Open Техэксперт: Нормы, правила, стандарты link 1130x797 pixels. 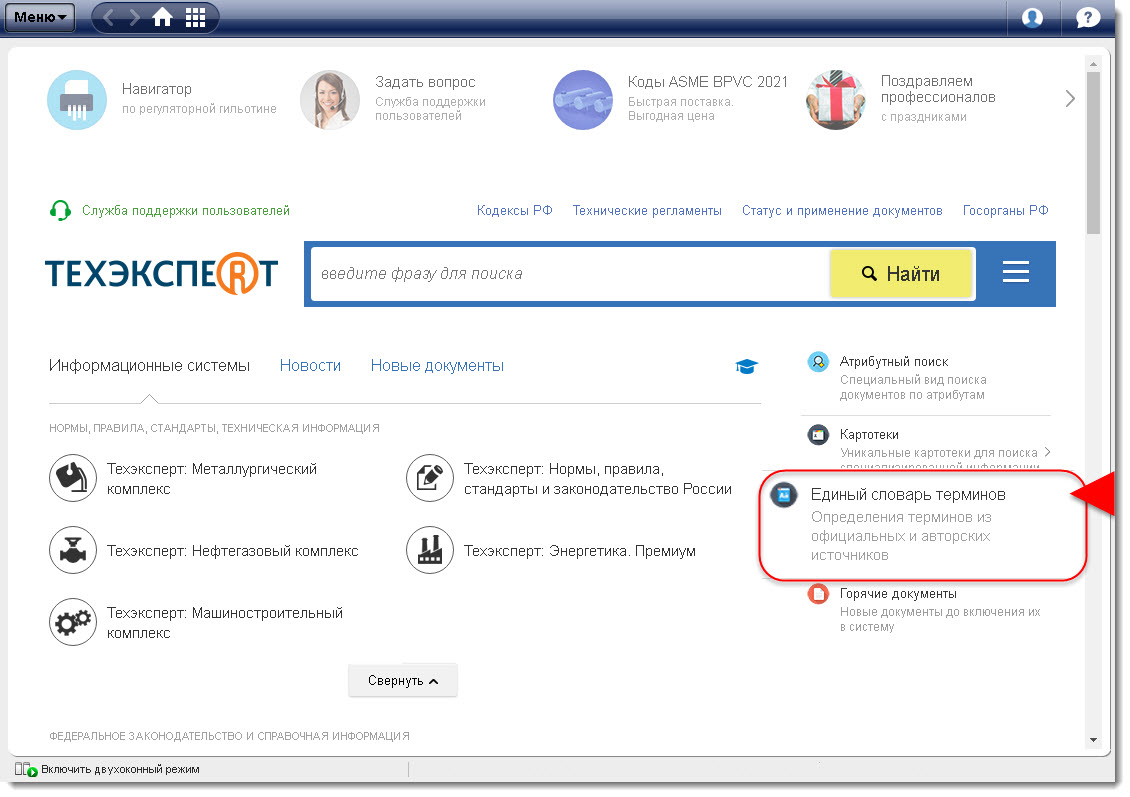[x=597, y=478]
